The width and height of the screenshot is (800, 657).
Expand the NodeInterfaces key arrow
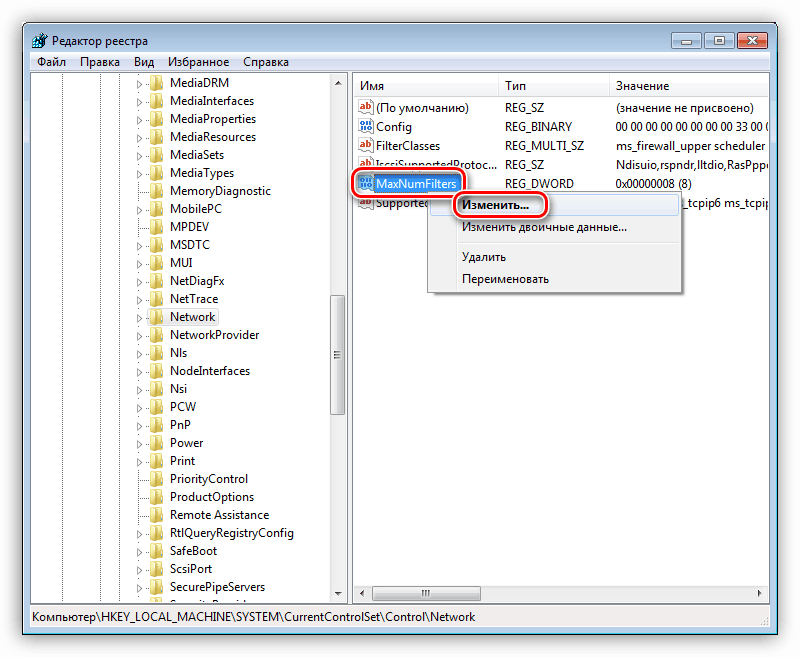pos(139,372)
